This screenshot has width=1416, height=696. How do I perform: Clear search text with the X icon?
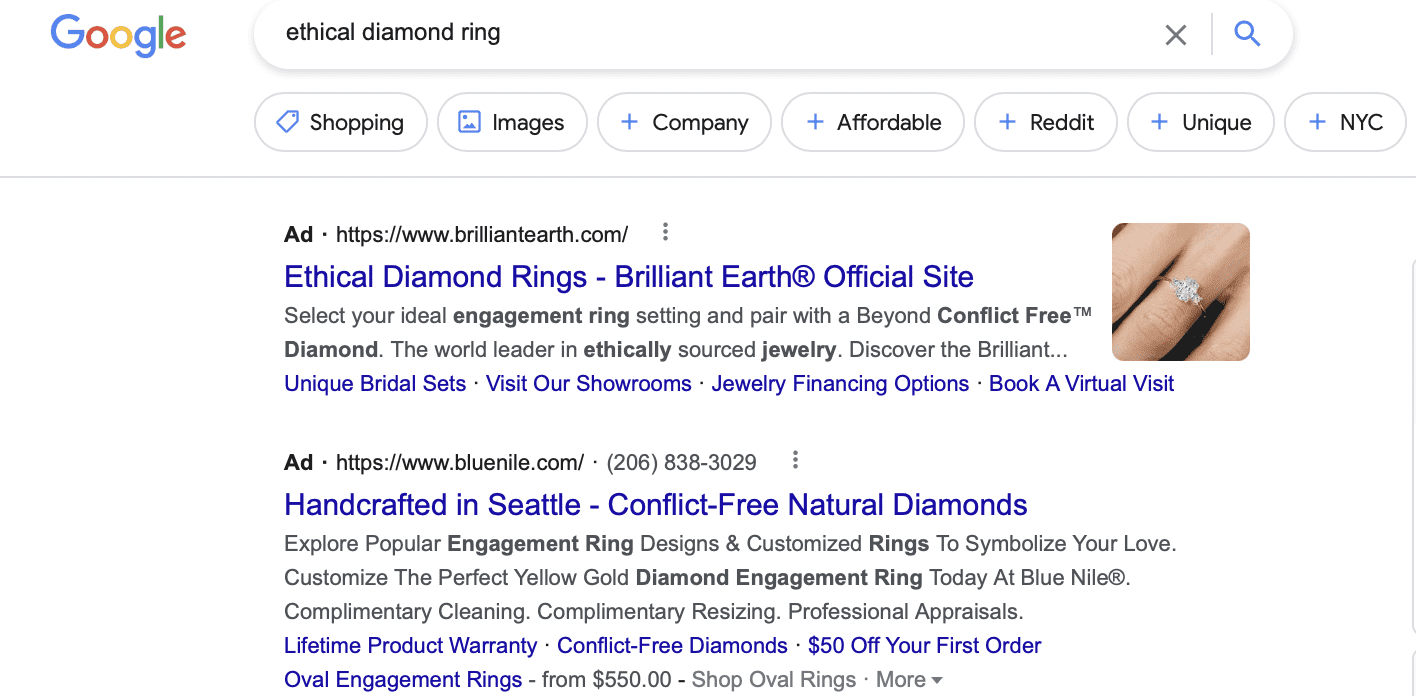[1176, 35]
